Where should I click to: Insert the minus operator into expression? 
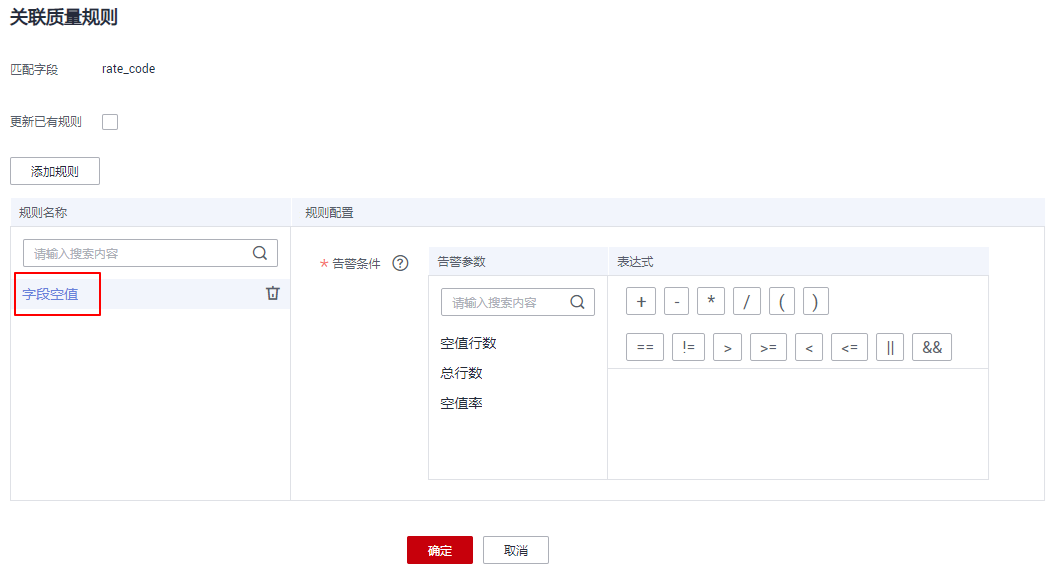[x=677, y=301]
